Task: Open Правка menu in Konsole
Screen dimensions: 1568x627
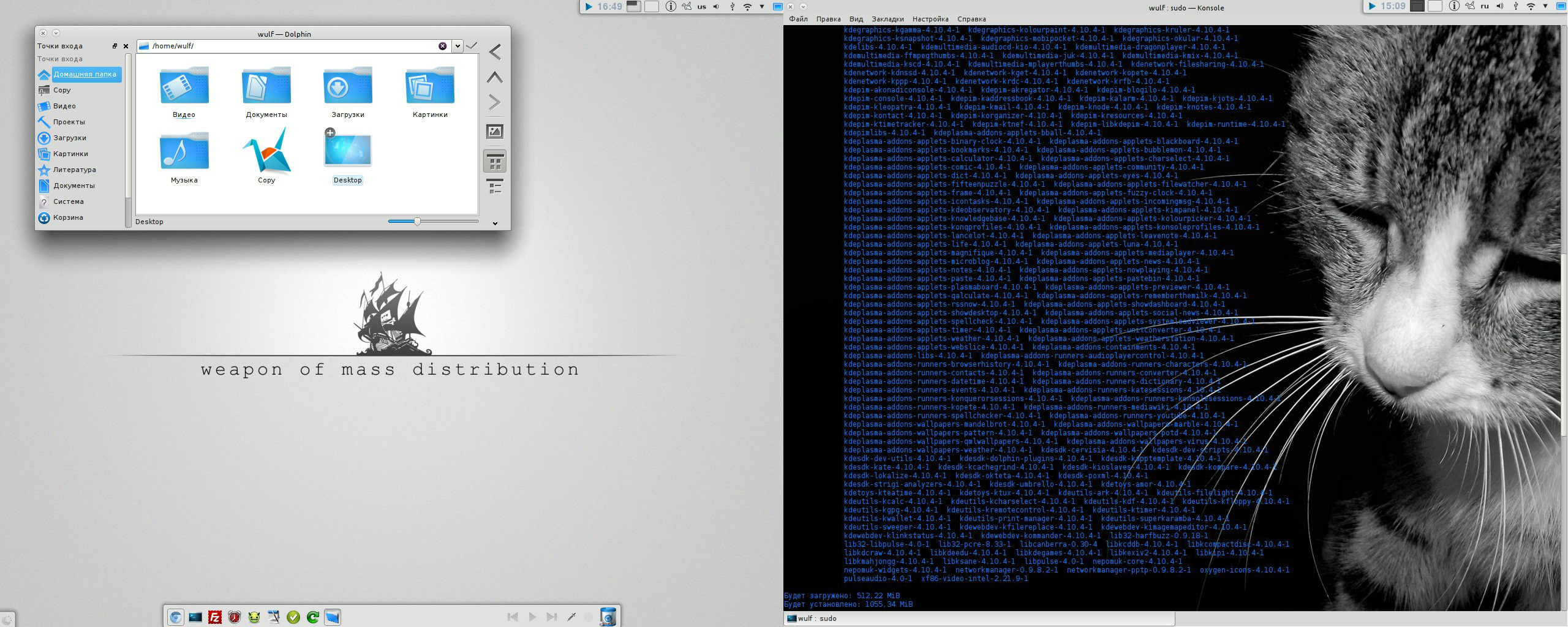Action: (x=828, y=19)
